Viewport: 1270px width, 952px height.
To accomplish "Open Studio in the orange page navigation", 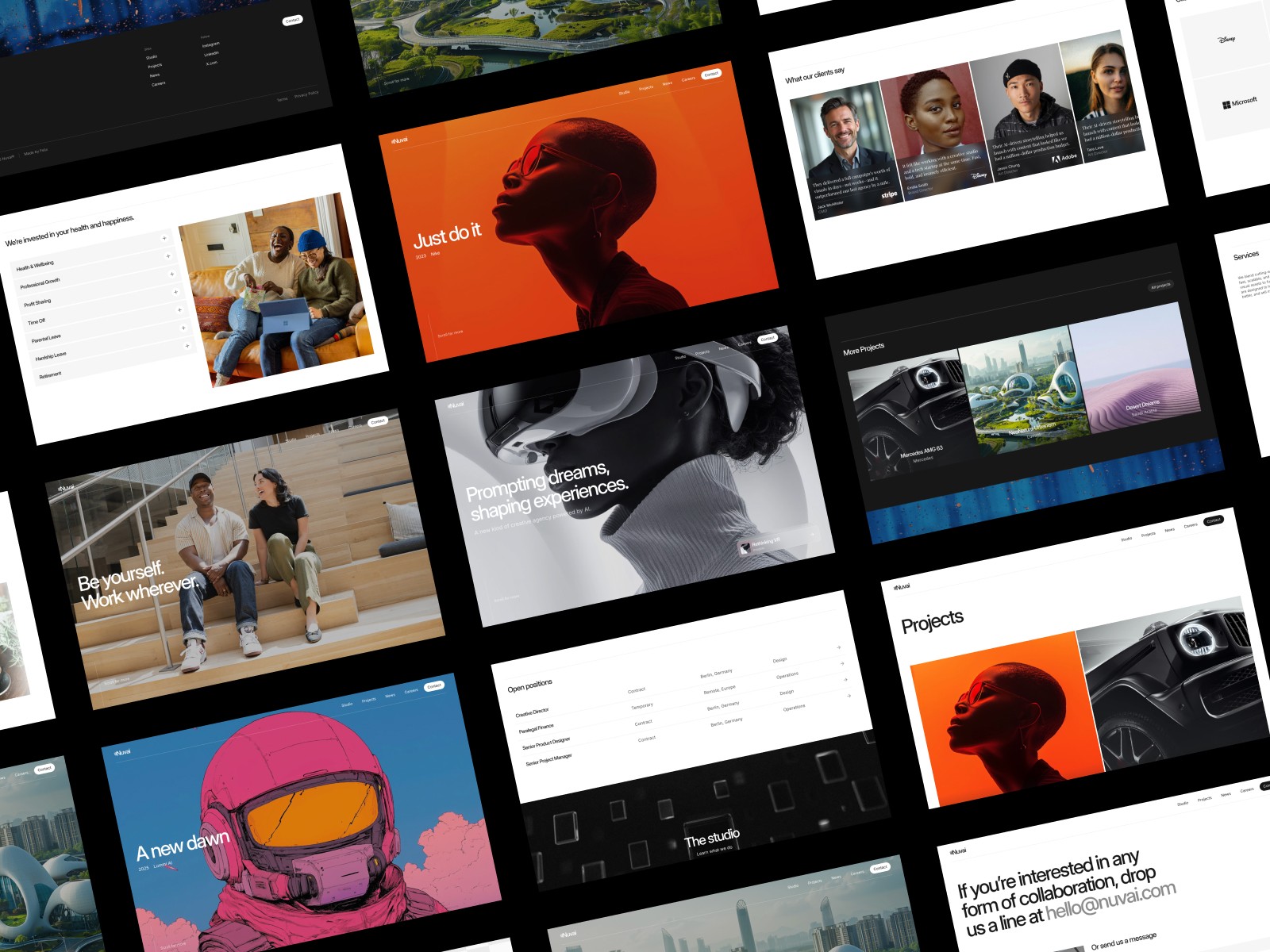I will (x=624, y=92).
